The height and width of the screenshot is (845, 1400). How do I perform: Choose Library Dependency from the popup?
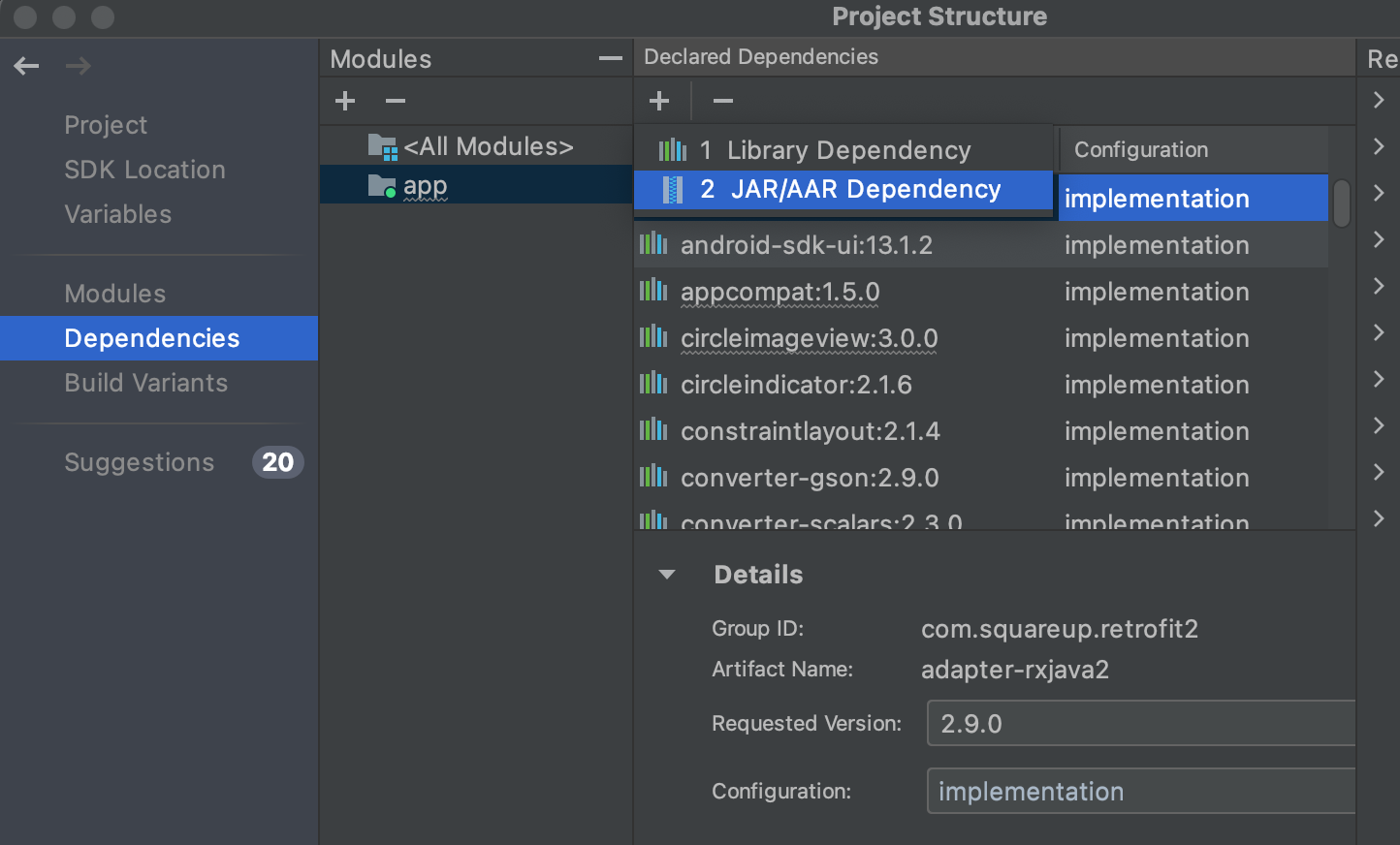(847, 150)
